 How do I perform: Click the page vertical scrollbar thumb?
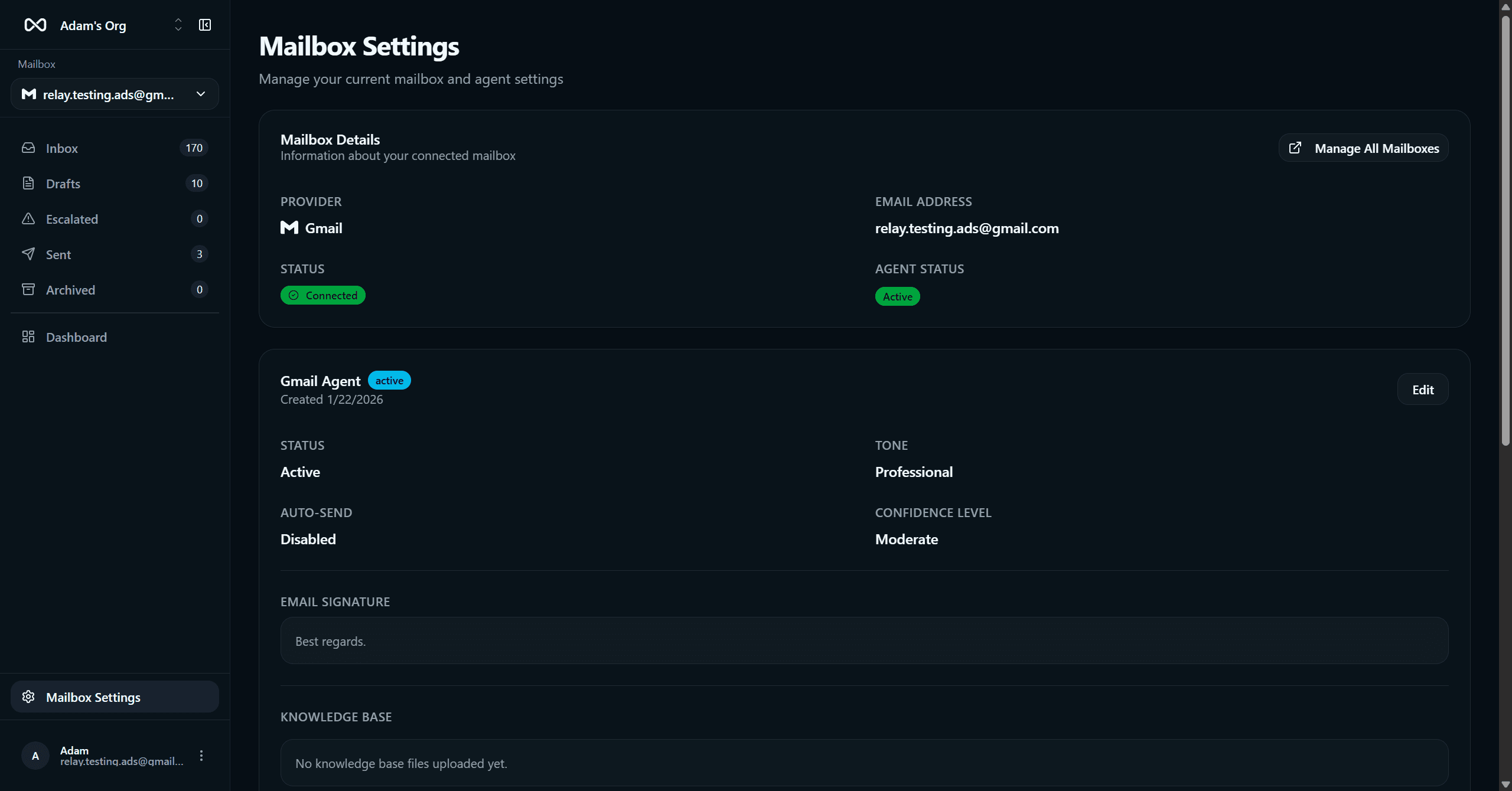coord(1506,230)
